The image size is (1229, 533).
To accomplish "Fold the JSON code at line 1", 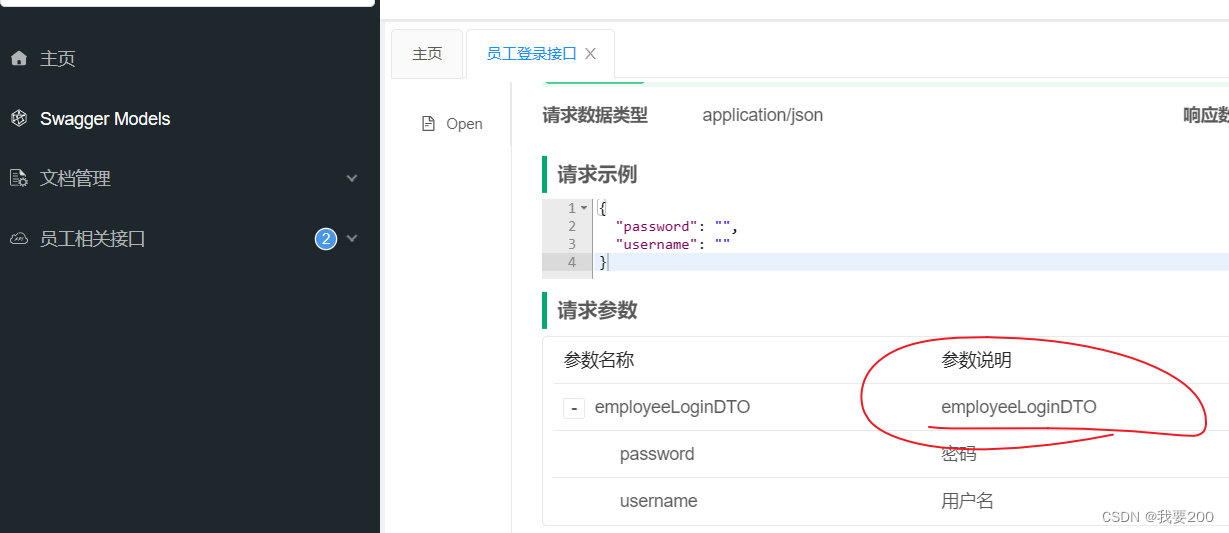I will coord(584,208).
